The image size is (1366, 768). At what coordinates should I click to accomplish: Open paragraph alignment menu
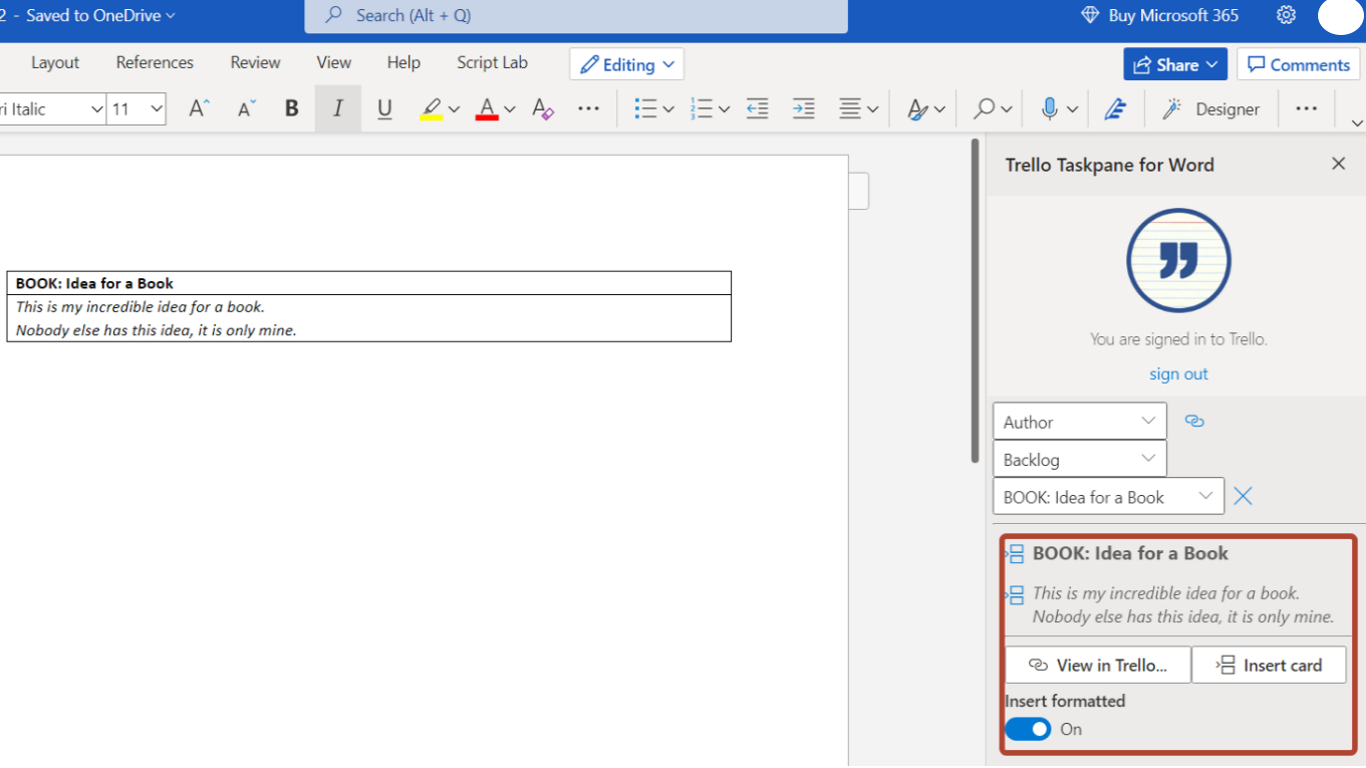point(859,109)
